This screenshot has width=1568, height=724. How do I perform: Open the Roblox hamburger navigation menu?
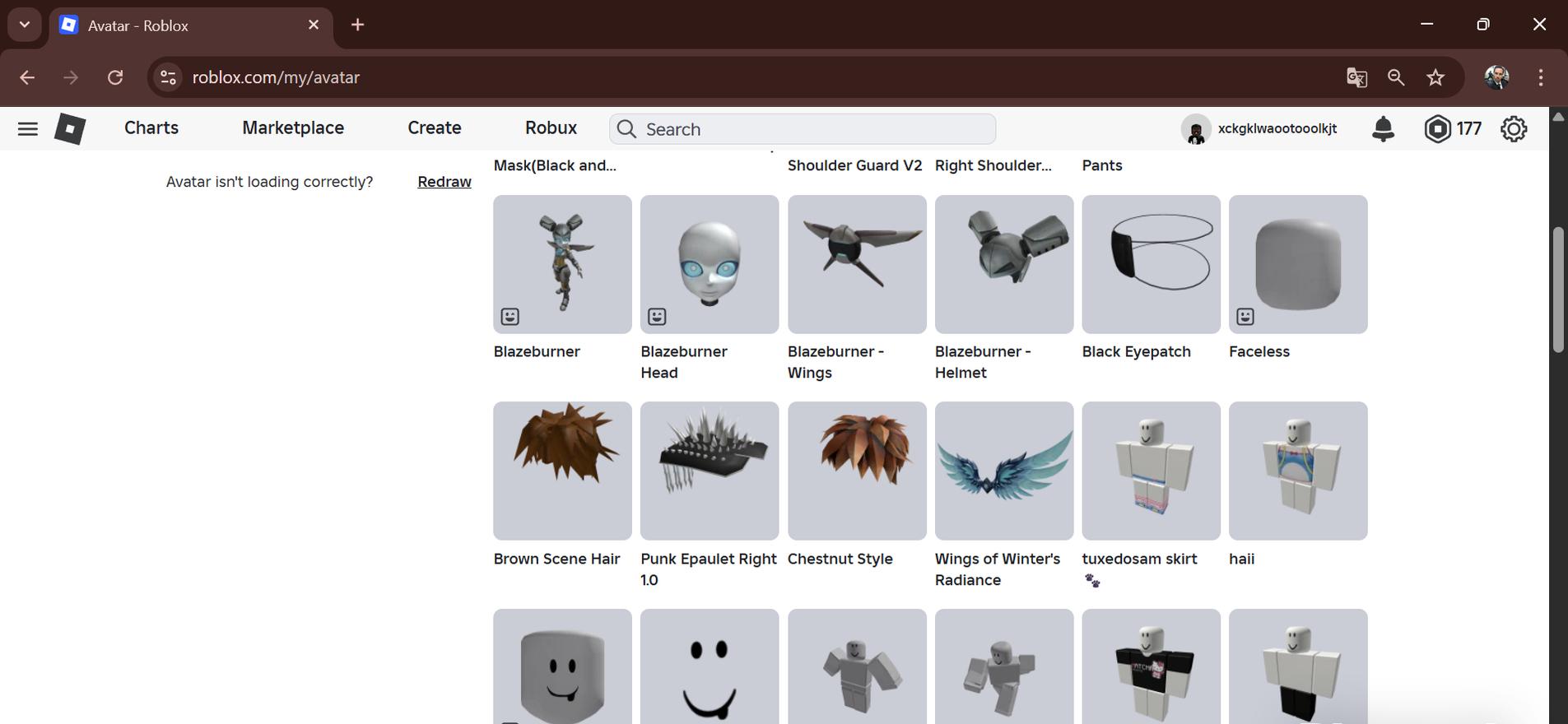(27, 129)
